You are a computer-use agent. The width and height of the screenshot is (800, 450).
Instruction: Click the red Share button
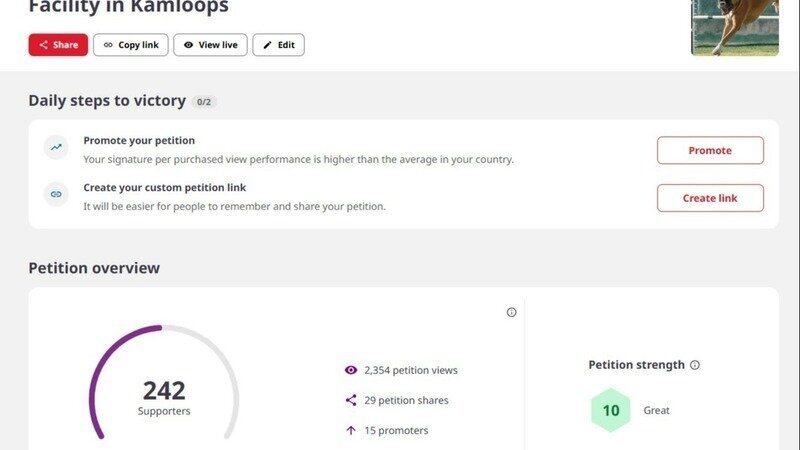(x=58, y=45)
